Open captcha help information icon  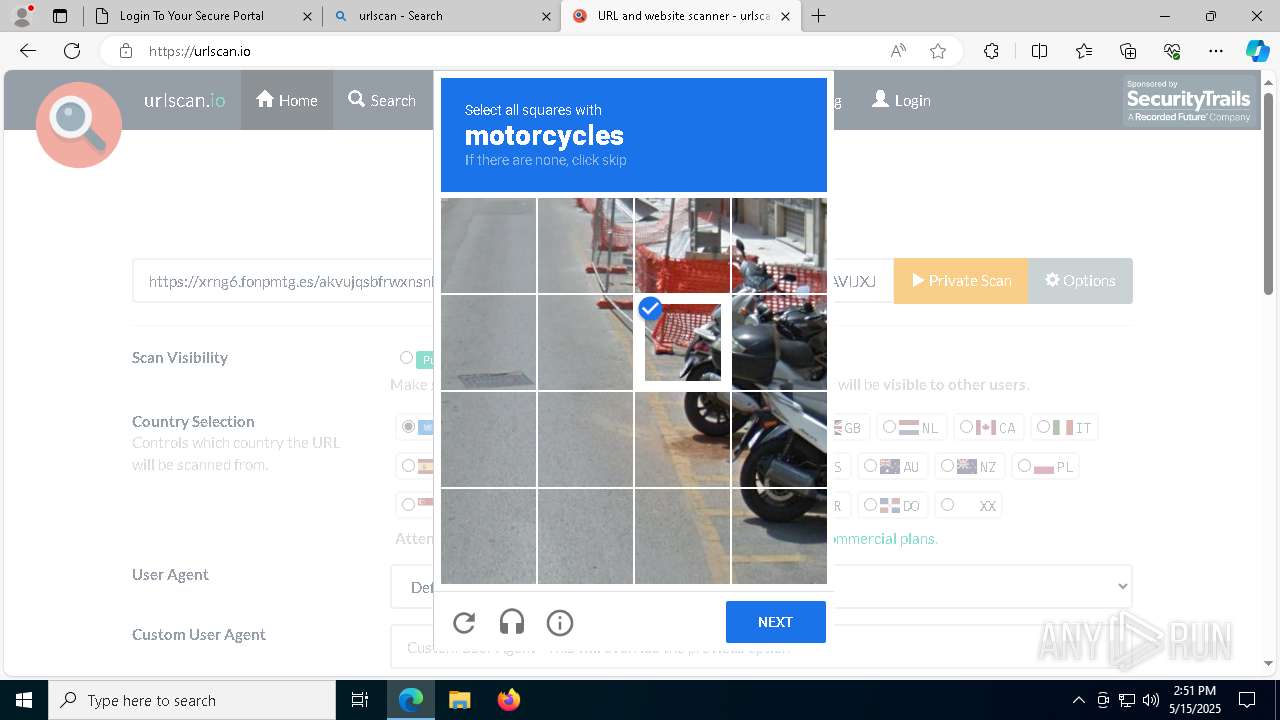560,623
